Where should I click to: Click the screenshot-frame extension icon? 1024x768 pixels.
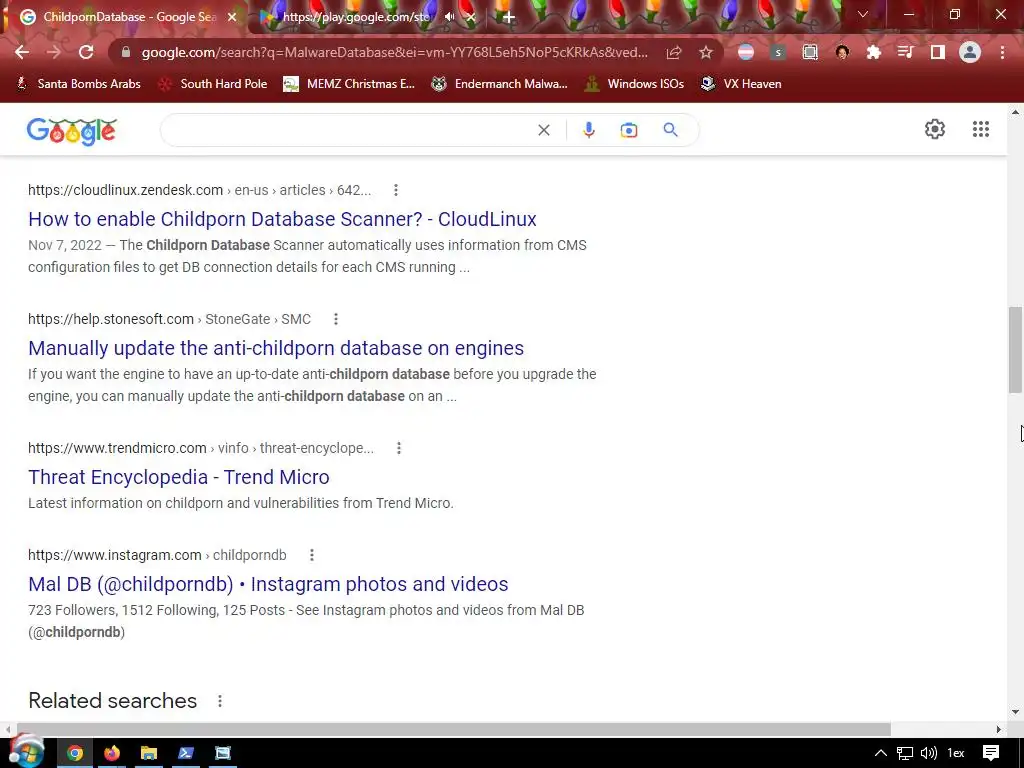[x=810, y=52]
